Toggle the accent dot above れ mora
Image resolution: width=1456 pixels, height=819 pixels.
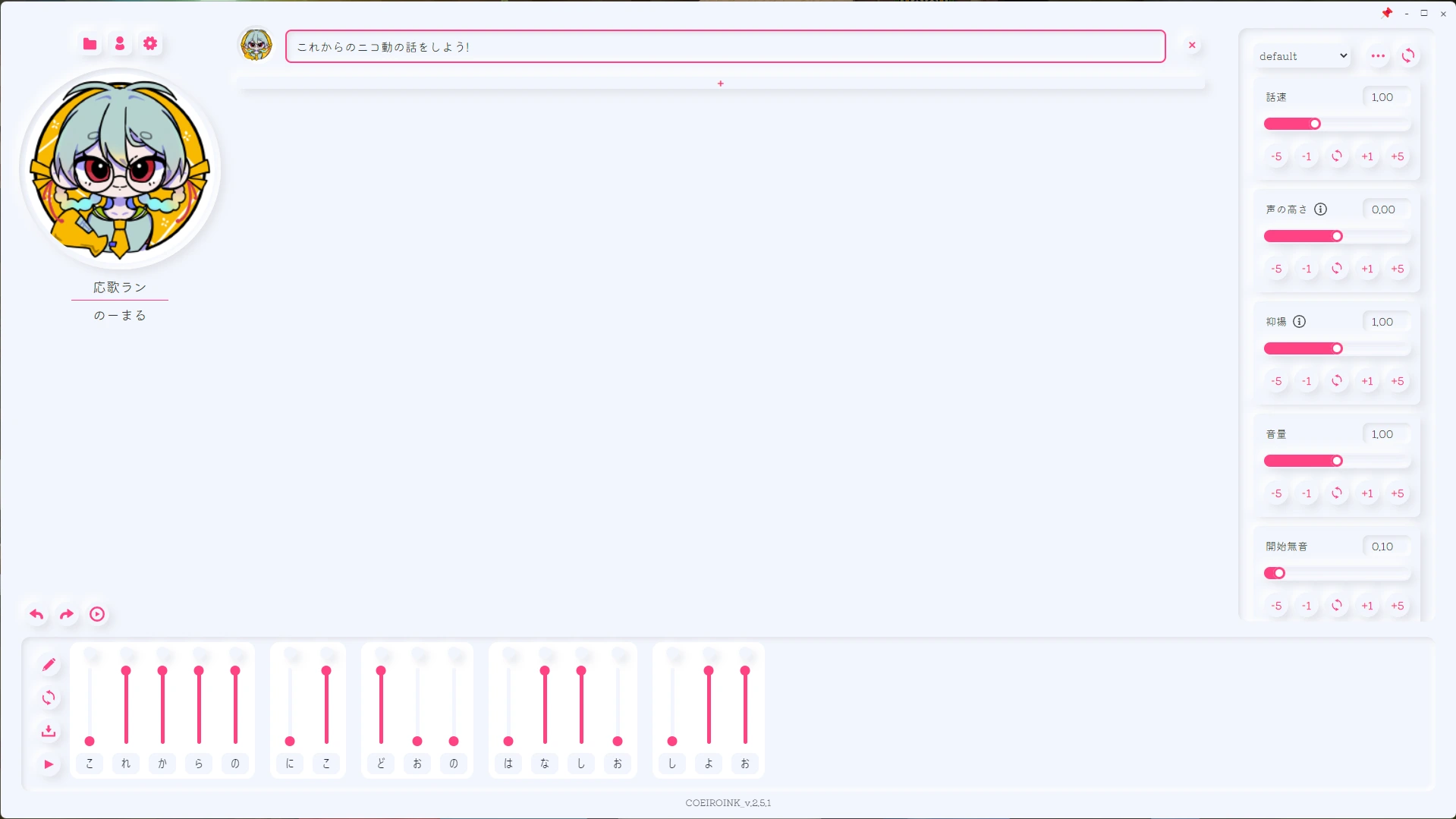(126, 654)
